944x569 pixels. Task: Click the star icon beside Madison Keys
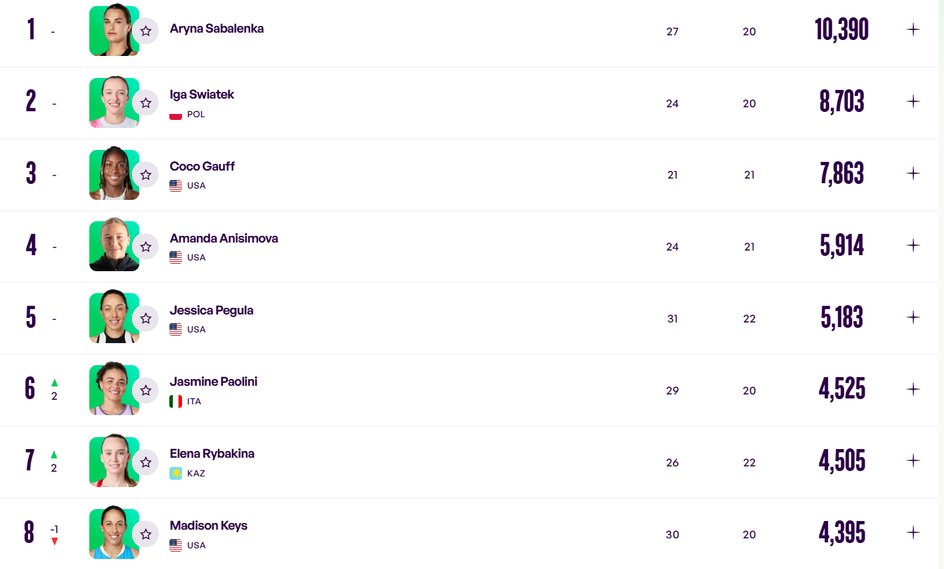146,534
